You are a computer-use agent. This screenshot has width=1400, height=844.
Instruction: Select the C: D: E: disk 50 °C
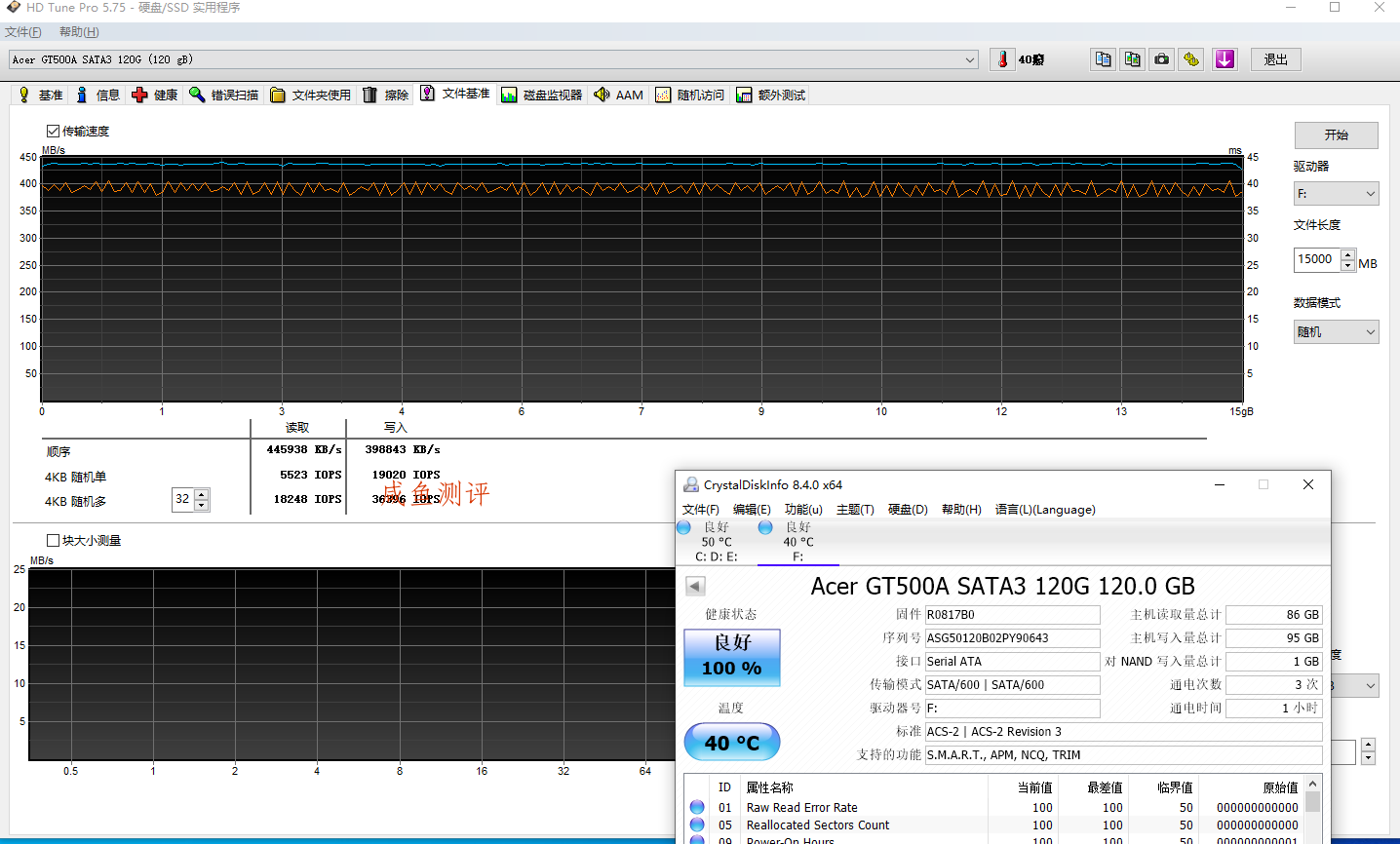[716, 542]
